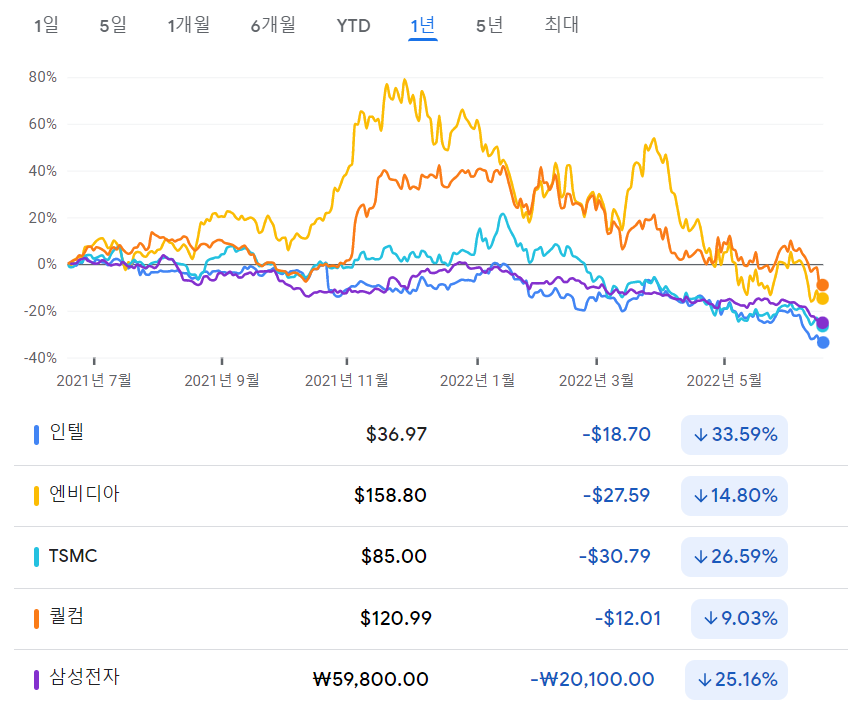Click the purple marker next to 삼성전자
861x709 pixels.
(x=36, y=679)
